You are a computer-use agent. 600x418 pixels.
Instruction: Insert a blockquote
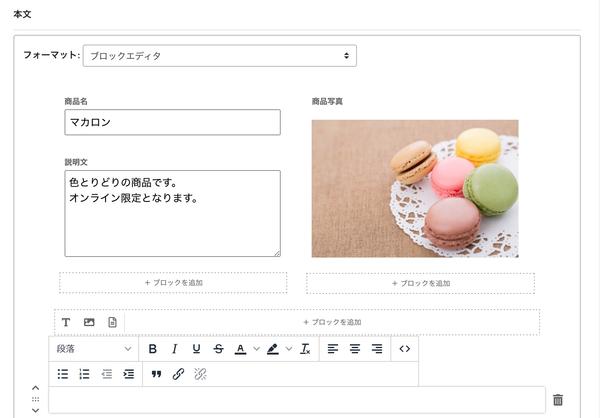coord(156,374)
